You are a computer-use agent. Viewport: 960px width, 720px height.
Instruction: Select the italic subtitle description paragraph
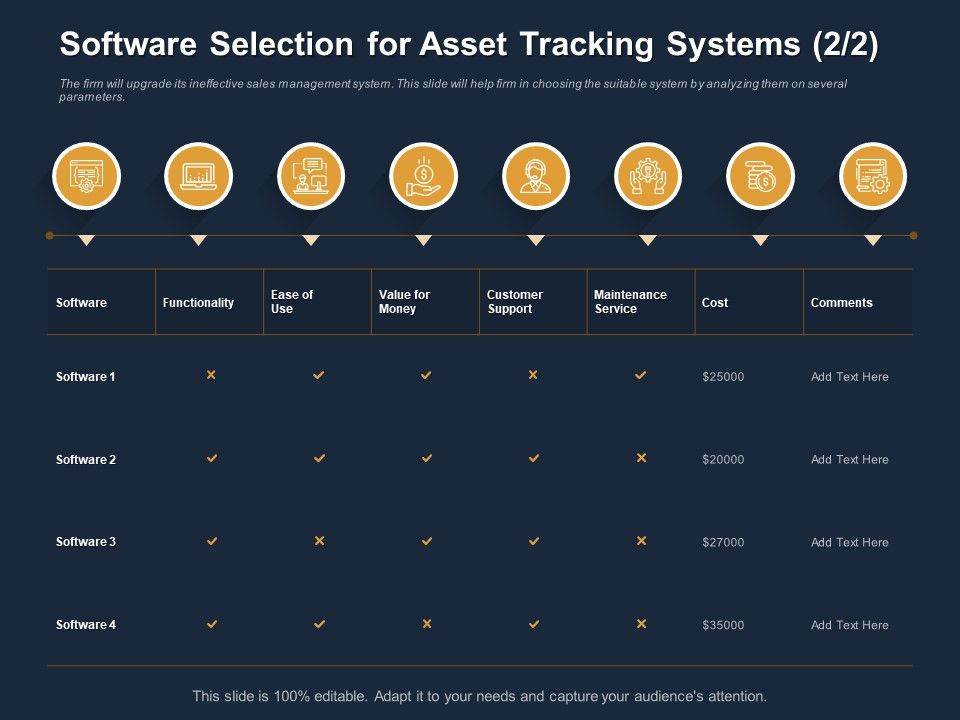[x=453, y=90]
